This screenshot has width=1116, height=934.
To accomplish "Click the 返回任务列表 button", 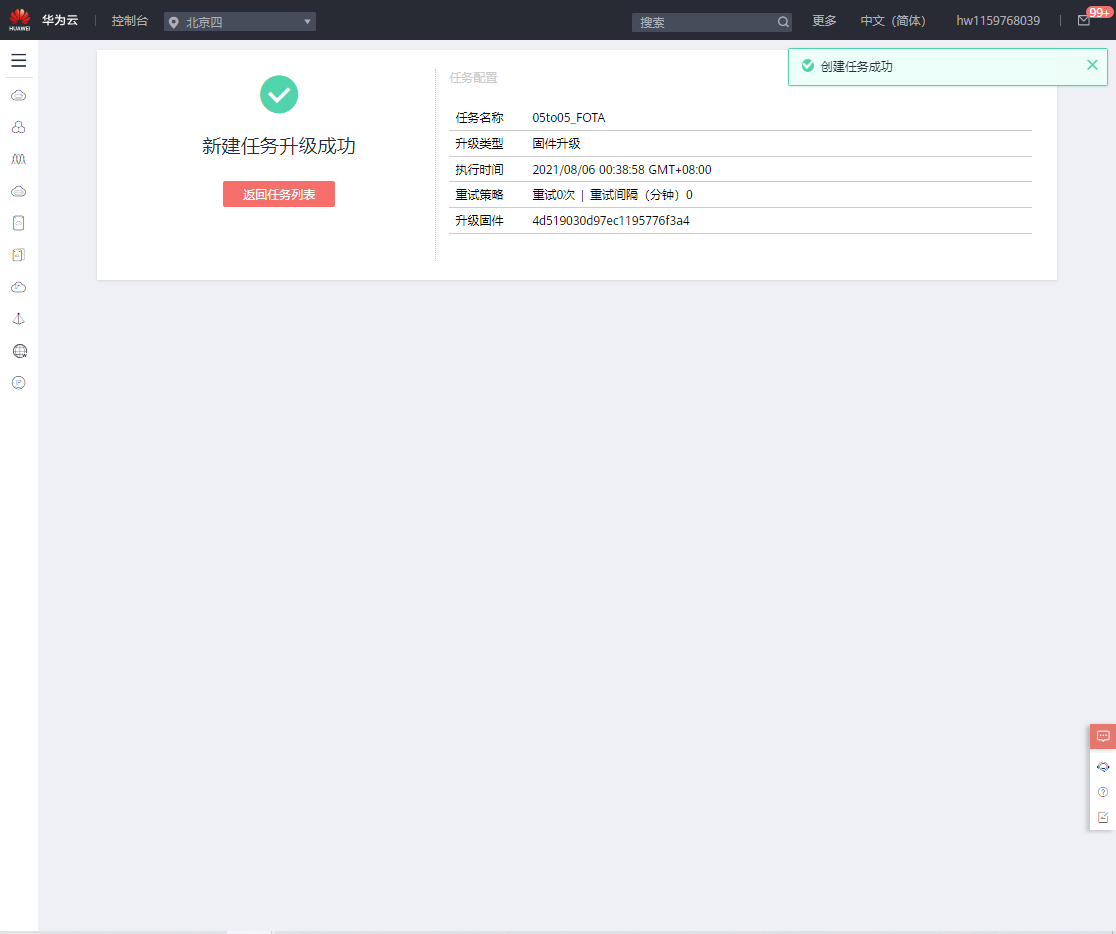I will 279,194.
